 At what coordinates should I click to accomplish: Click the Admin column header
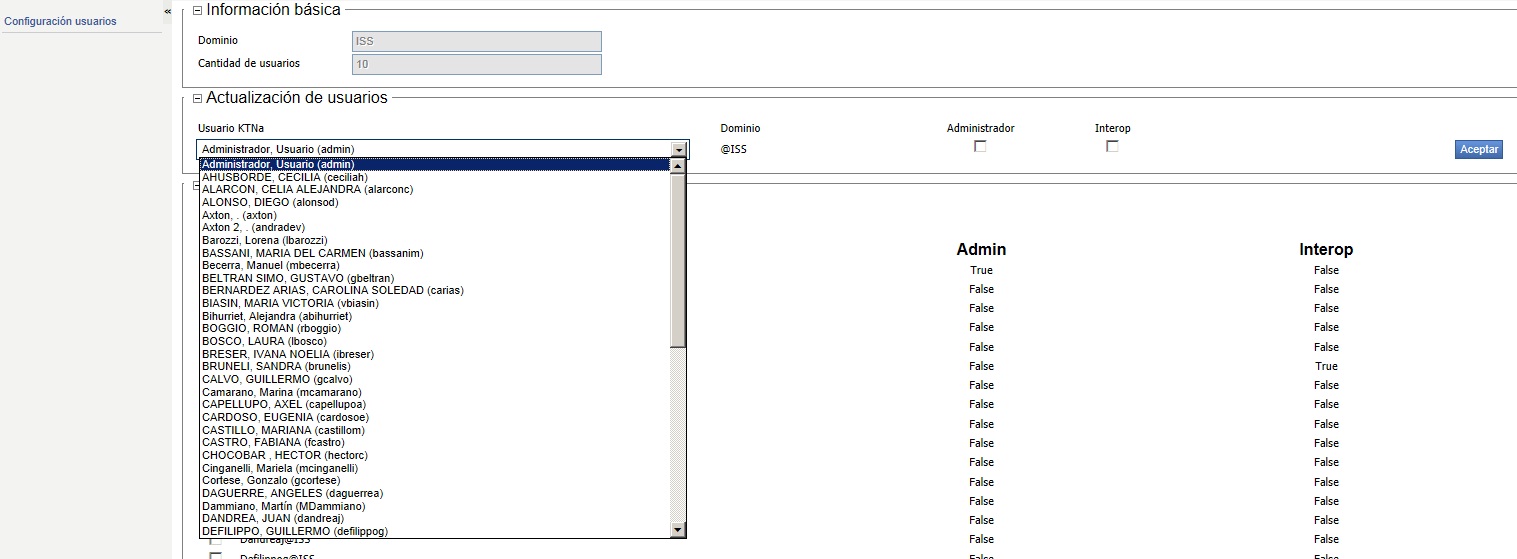click(981, 249)
